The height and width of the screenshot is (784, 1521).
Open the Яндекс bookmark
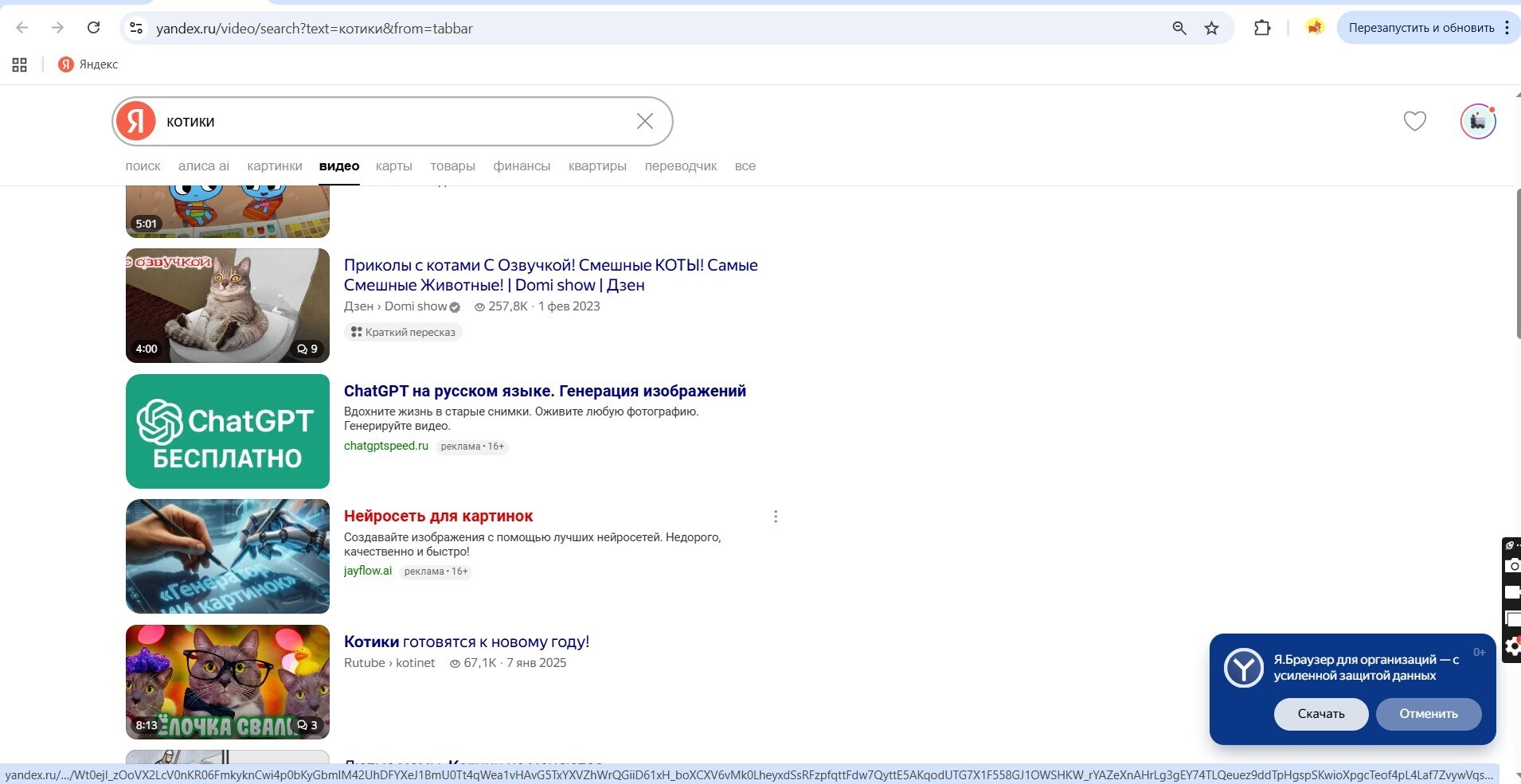click(88, 64)
